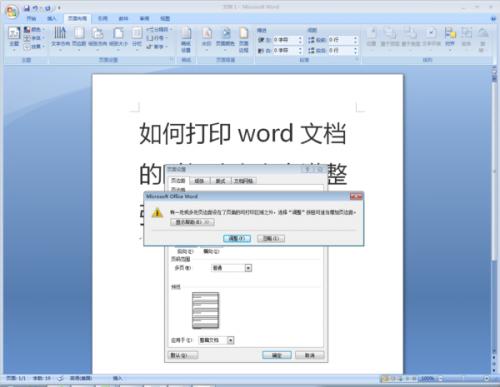Open the Columns (分栏) ribbon button
The image size is (500, 387).
tap(137, 38)
